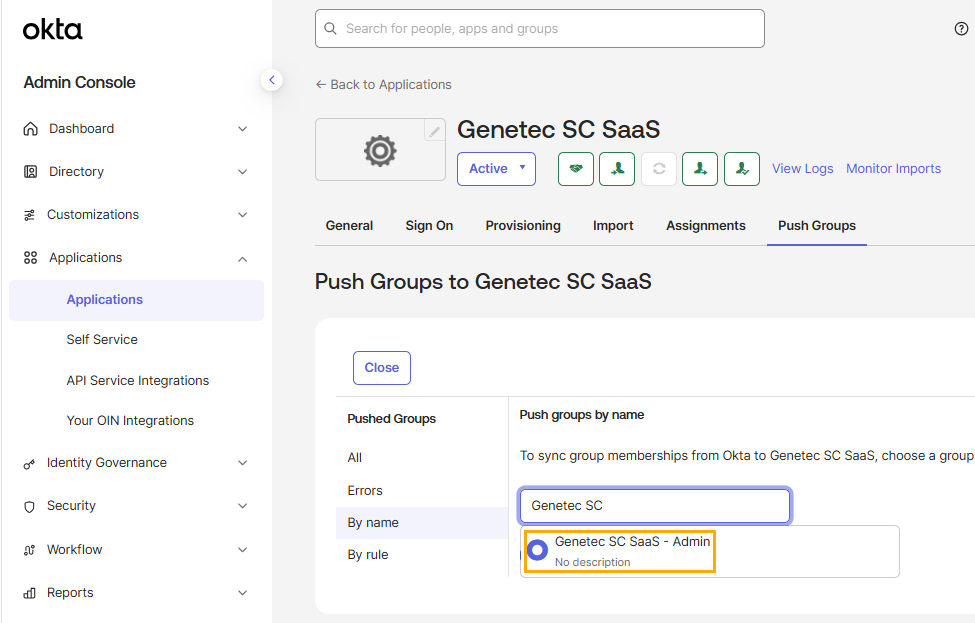Select the By name filter
Screen dimensions: 975x623
pyautogui.click(x=422, y=523)
